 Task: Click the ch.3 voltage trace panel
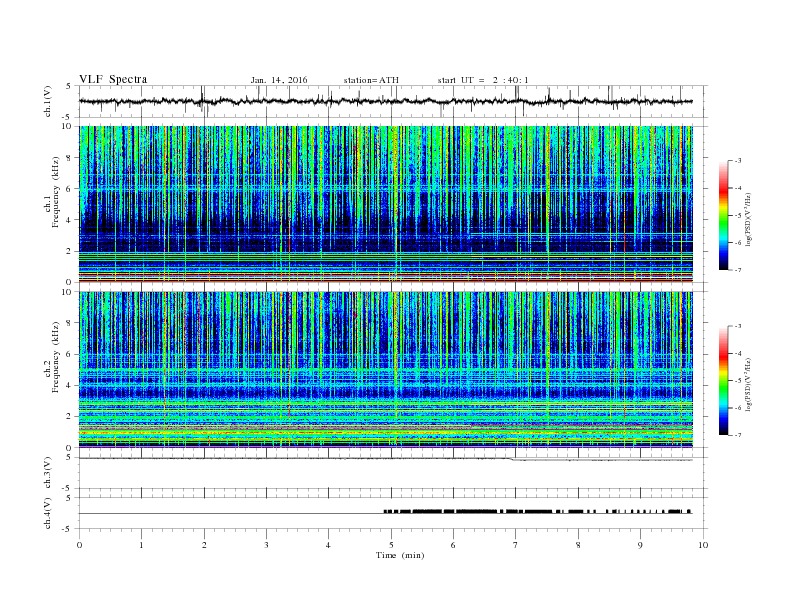(x=393, y=473)
